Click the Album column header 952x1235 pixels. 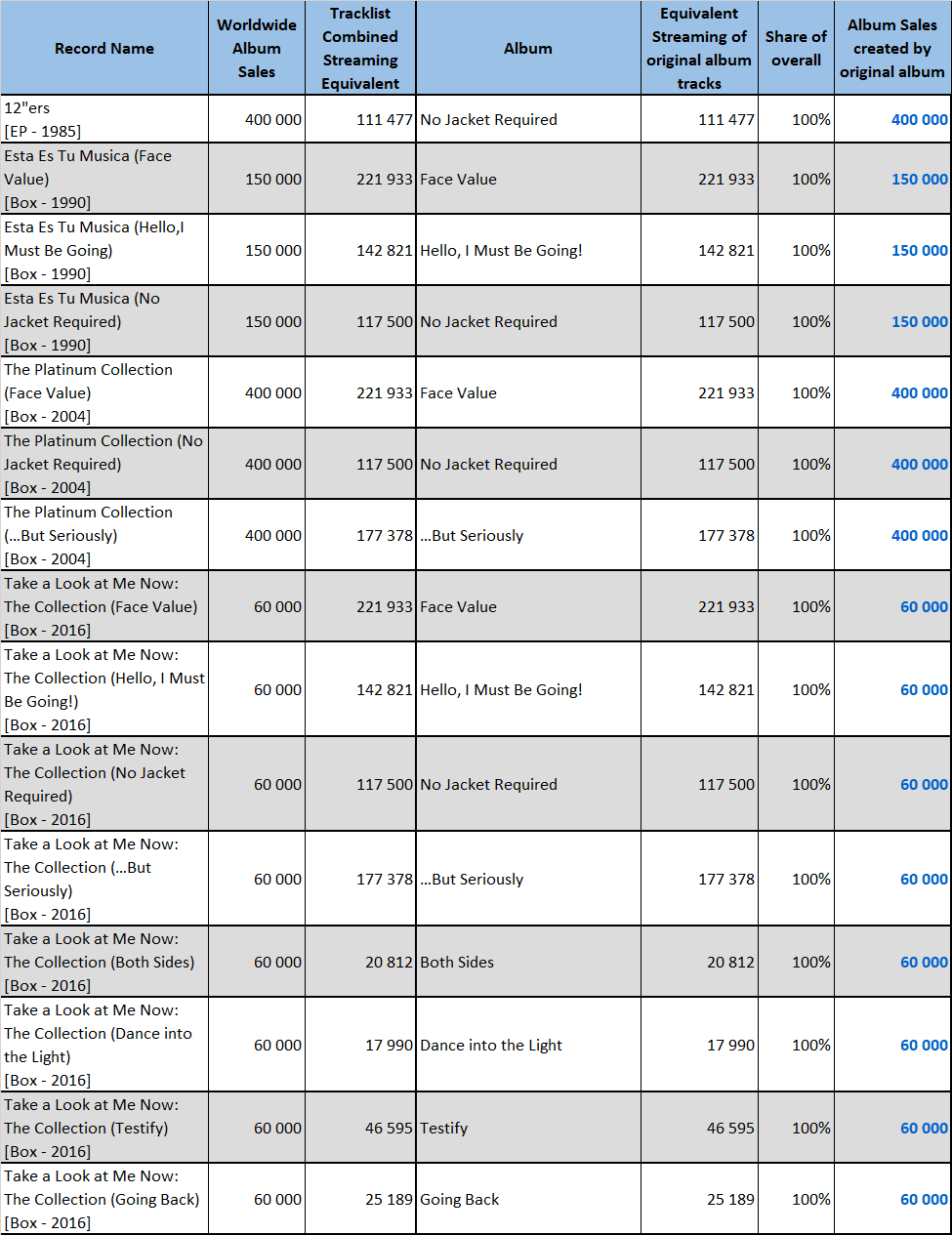pyautogui.click(x=528, y=48)
